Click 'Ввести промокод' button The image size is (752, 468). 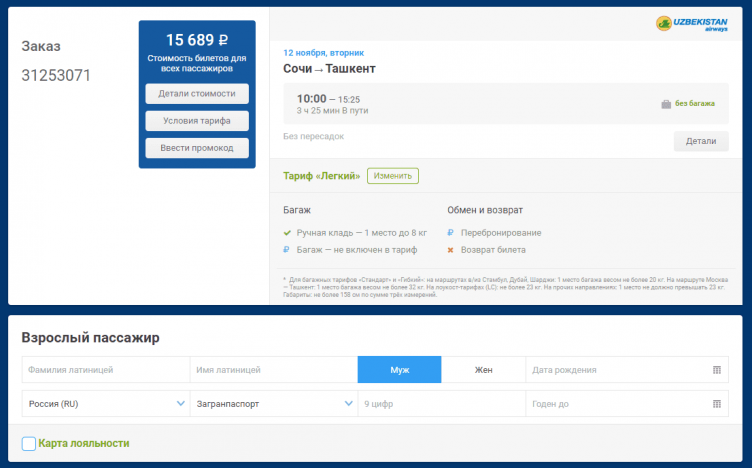point(197,148)
